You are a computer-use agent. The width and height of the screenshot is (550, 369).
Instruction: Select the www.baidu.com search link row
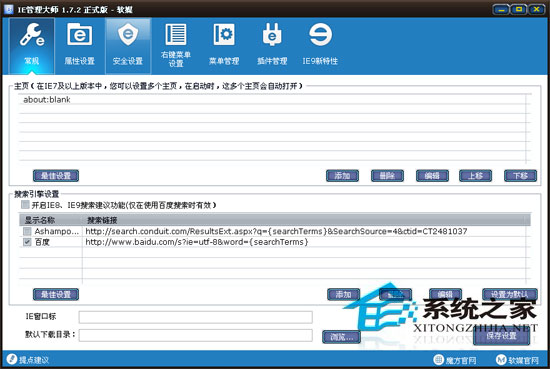[196, 242]
